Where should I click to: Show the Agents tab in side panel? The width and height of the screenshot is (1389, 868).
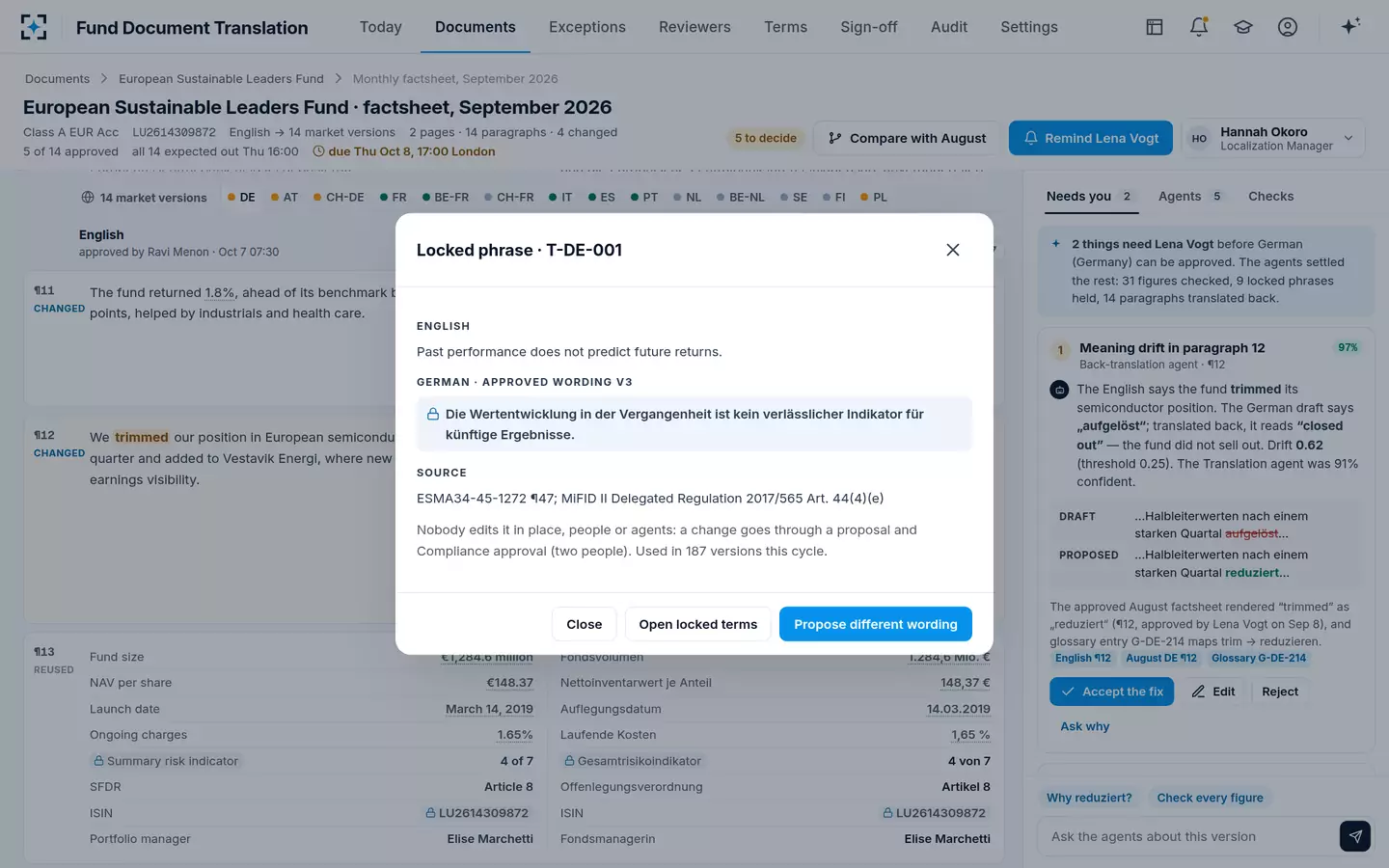click(1189, 197)
